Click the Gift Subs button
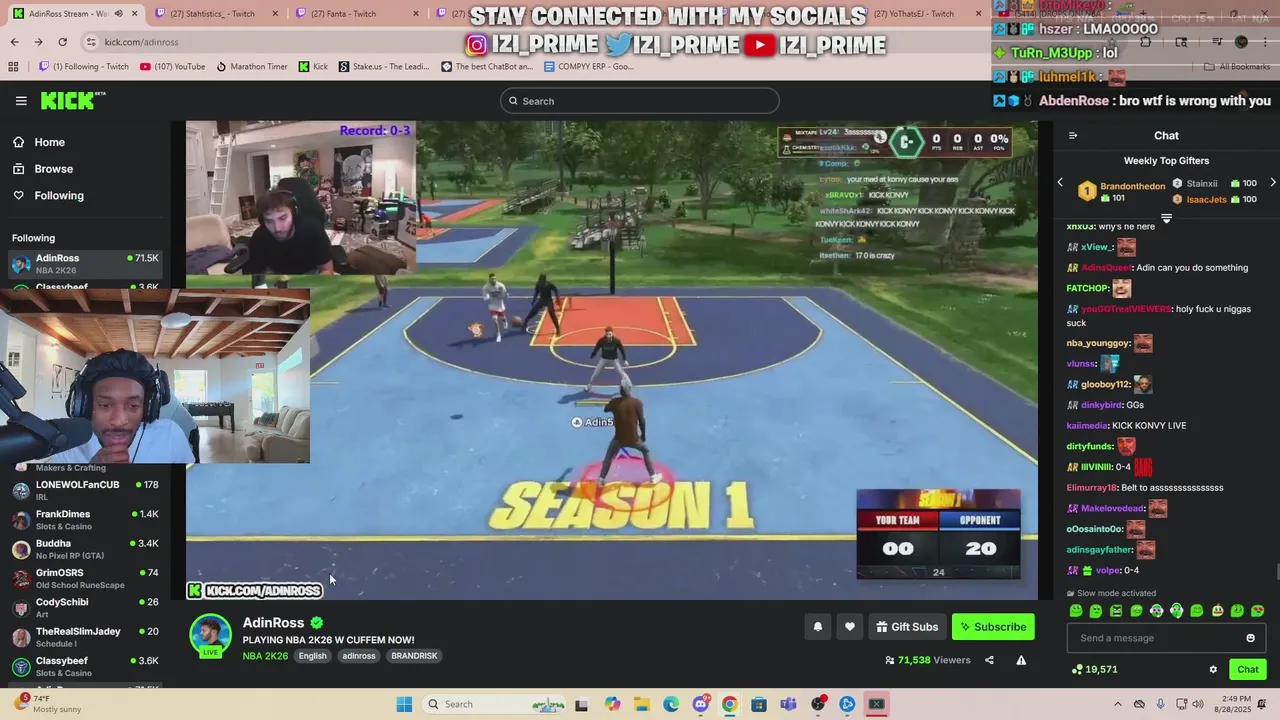 [907, 627]
